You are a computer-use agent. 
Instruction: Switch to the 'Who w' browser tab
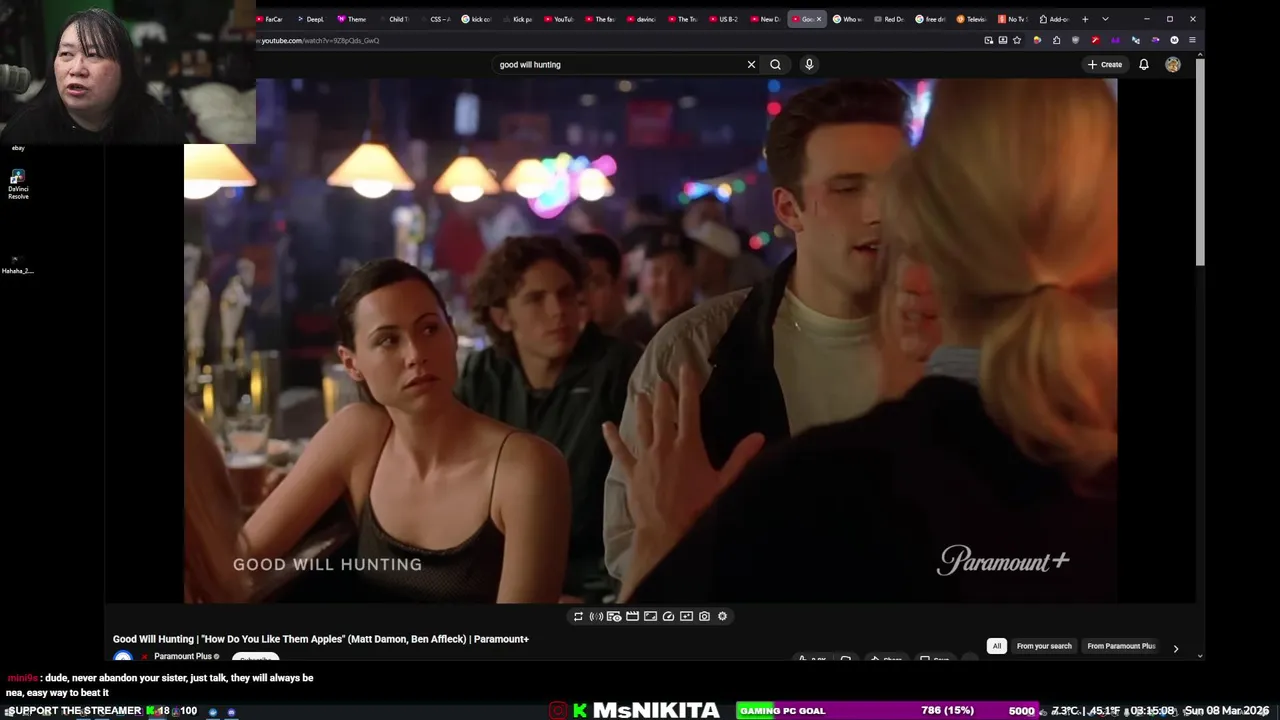848,19
